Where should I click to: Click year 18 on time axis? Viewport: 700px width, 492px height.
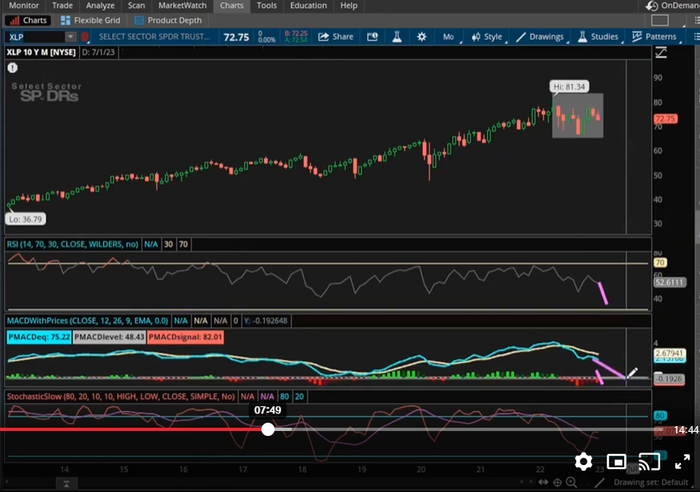click(302, 470)
